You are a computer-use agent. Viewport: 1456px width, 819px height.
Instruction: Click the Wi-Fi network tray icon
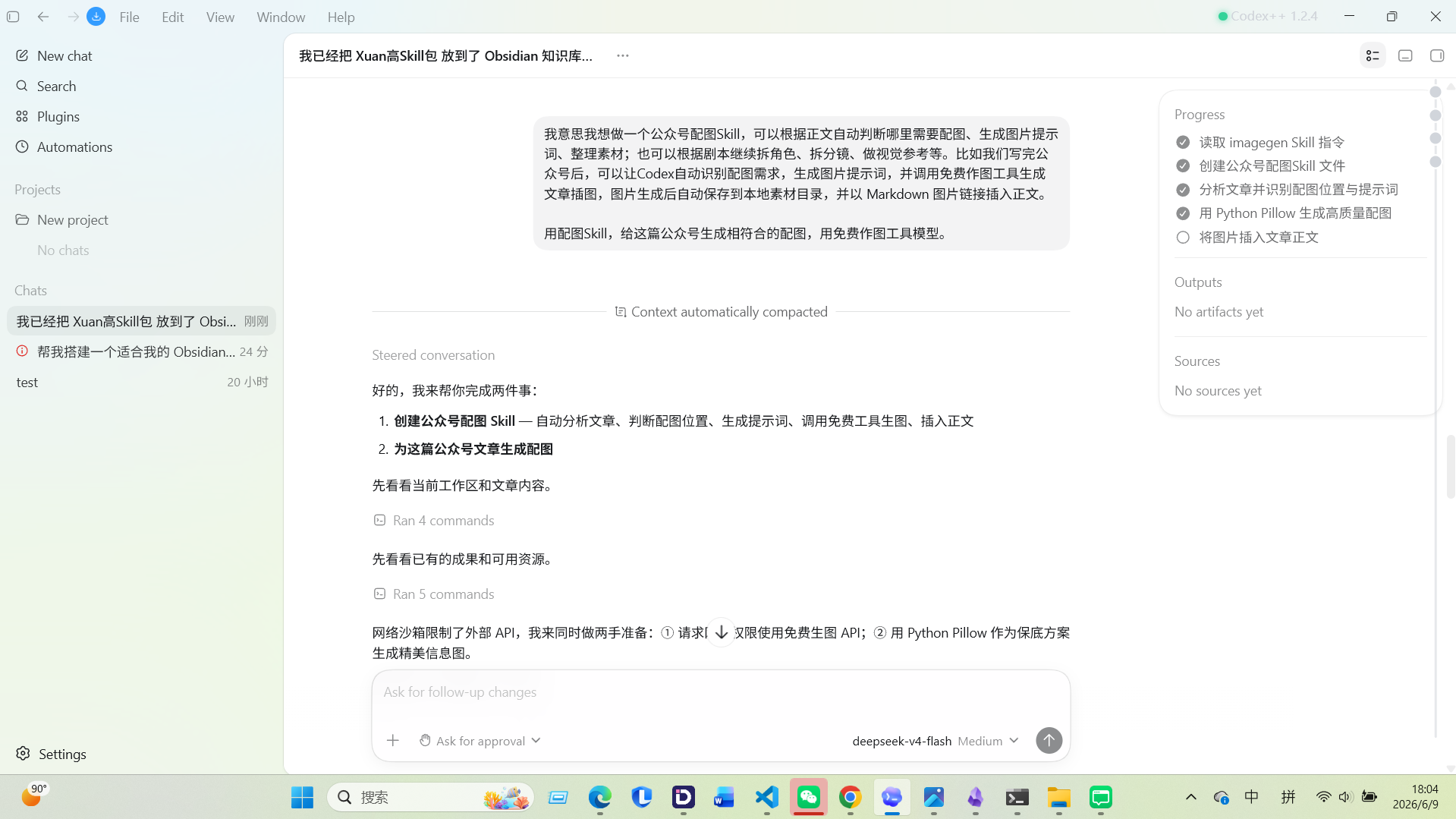[x=1323, y=797]
